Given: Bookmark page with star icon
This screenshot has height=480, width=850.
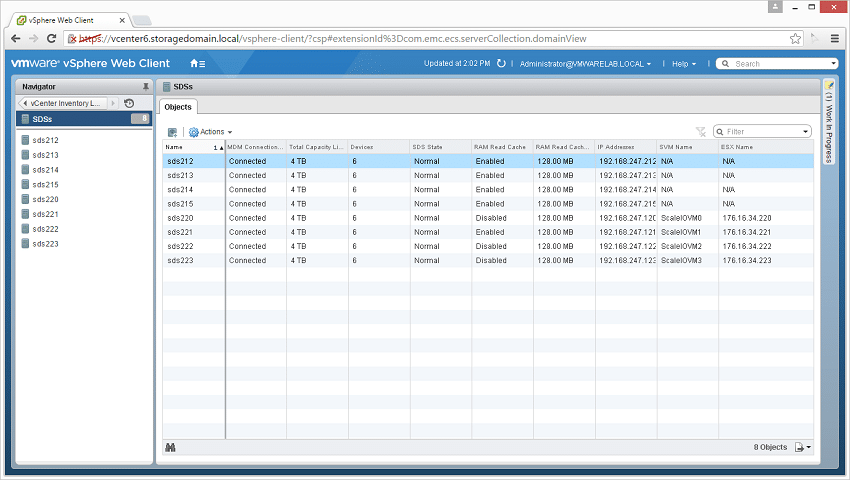Looking at the screenshot, I should point(795,39).
